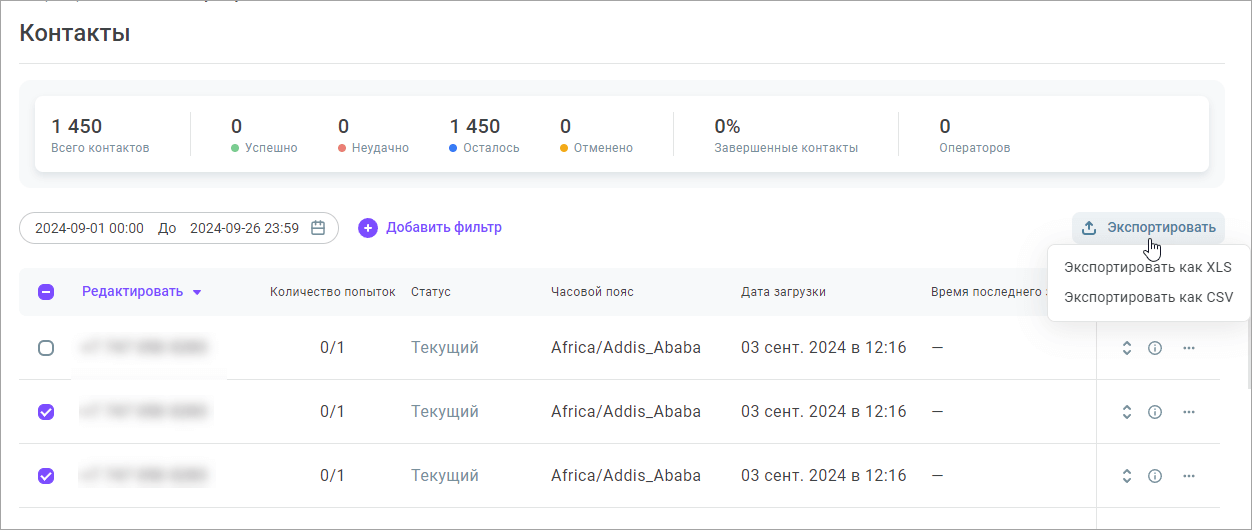Open calendar icon in date range field
The width and height of the screenshot is (1252, 530).
318,228
